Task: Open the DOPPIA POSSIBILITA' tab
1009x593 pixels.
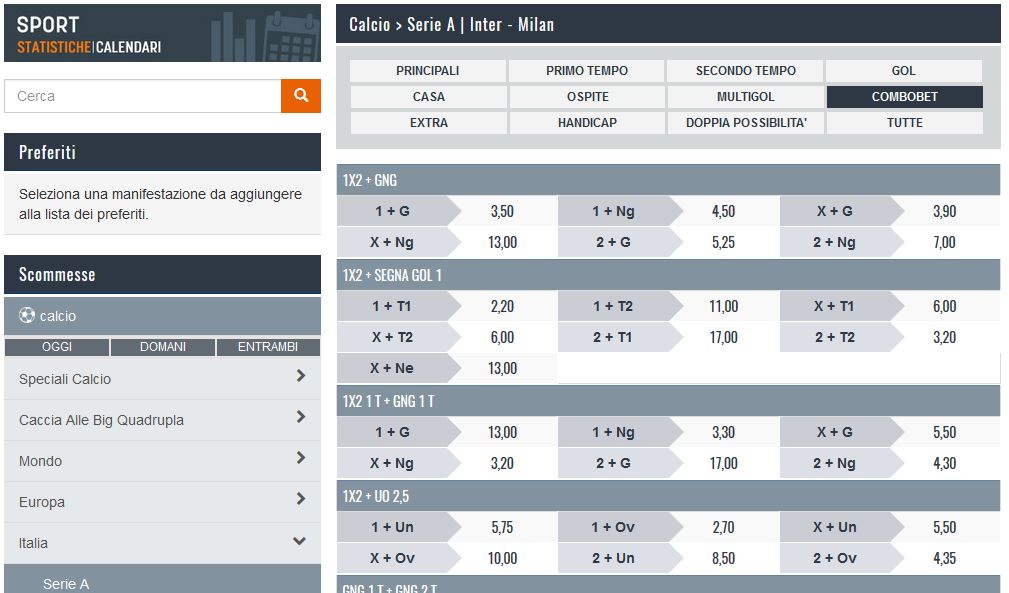Action: tap(746, 123)
